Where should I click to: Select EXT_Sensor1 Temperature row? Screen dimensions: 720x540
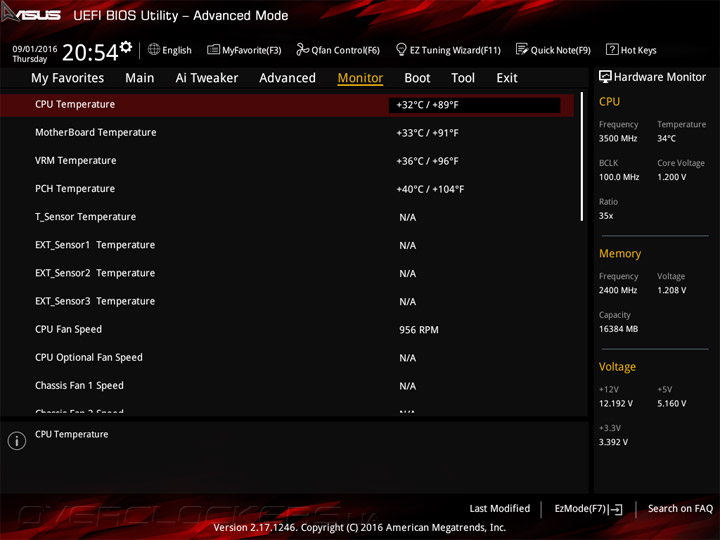coord(287,245)
